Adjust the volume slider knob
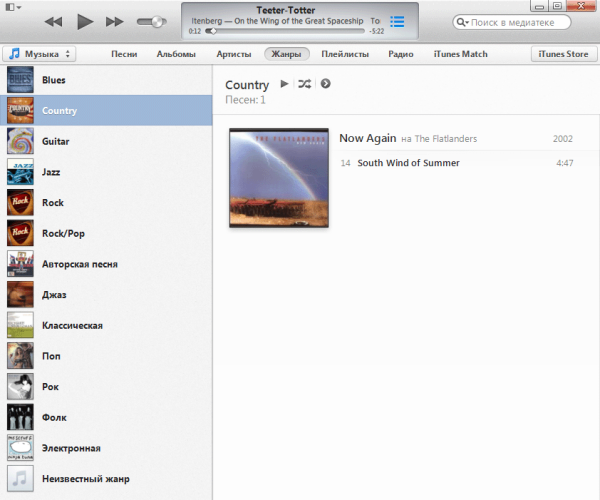 coord(157,22)
